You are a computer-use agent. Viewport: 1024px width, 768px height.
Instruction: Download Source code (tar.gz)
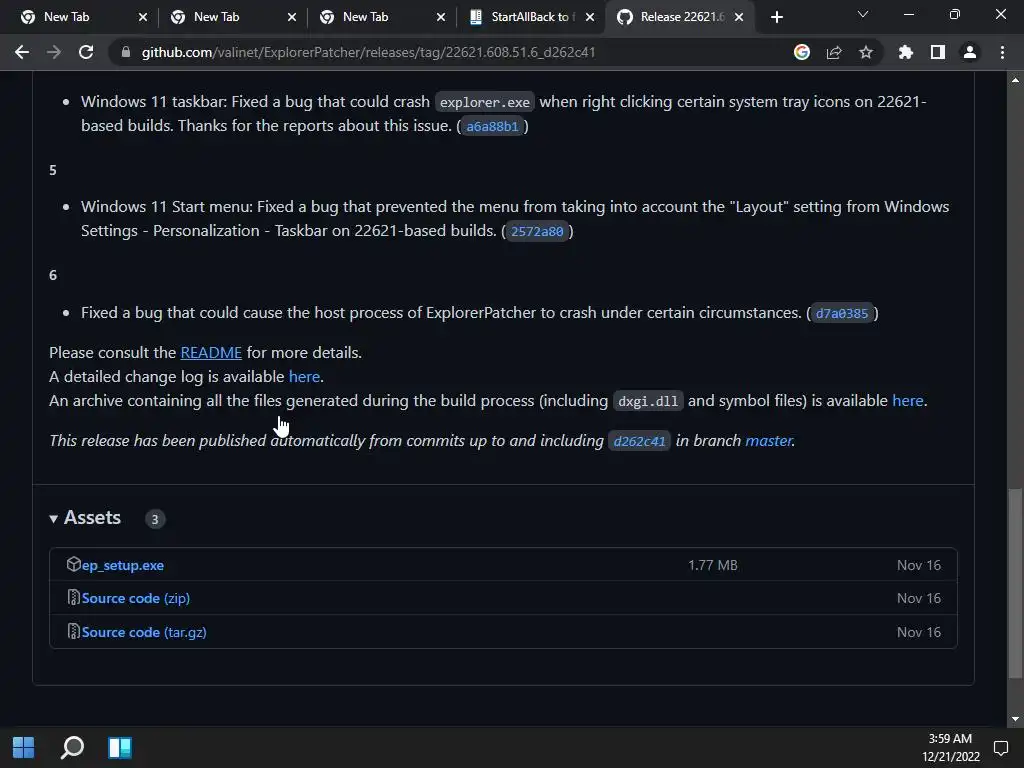(144, 632)
